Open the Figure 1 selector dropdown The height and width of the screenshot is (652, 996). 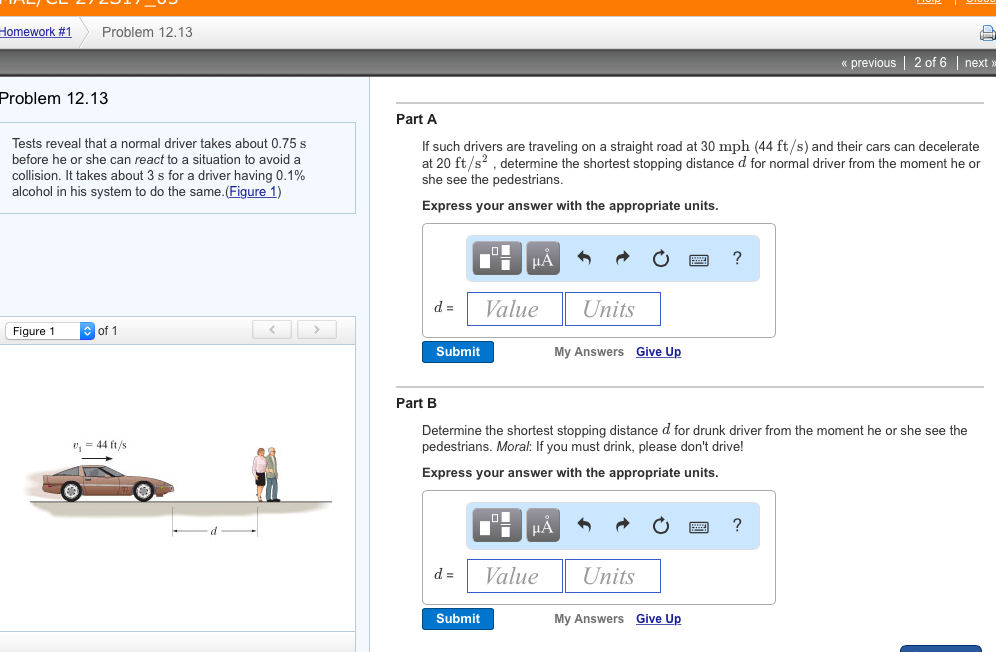click(49, 330)
